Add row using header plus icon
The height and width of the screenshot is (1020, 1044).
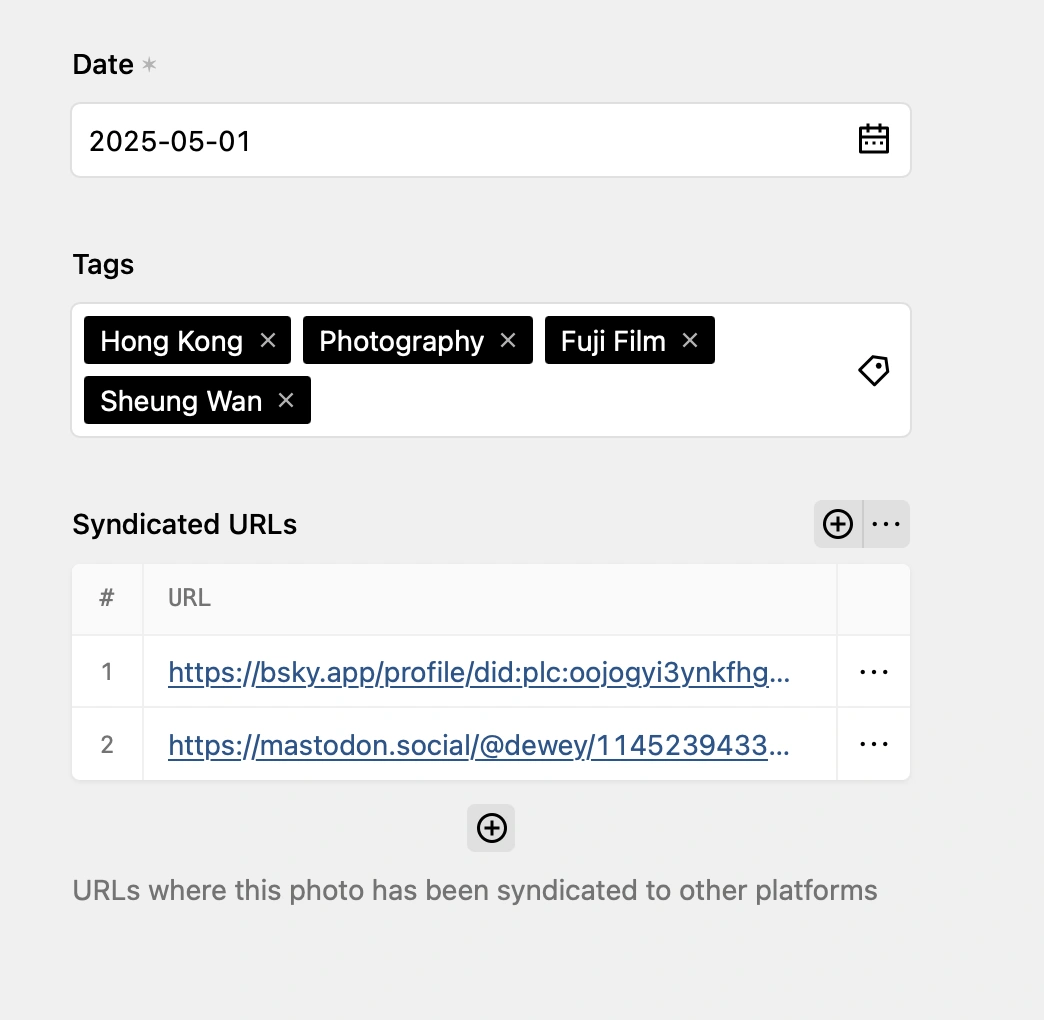(x=838, y=524)
